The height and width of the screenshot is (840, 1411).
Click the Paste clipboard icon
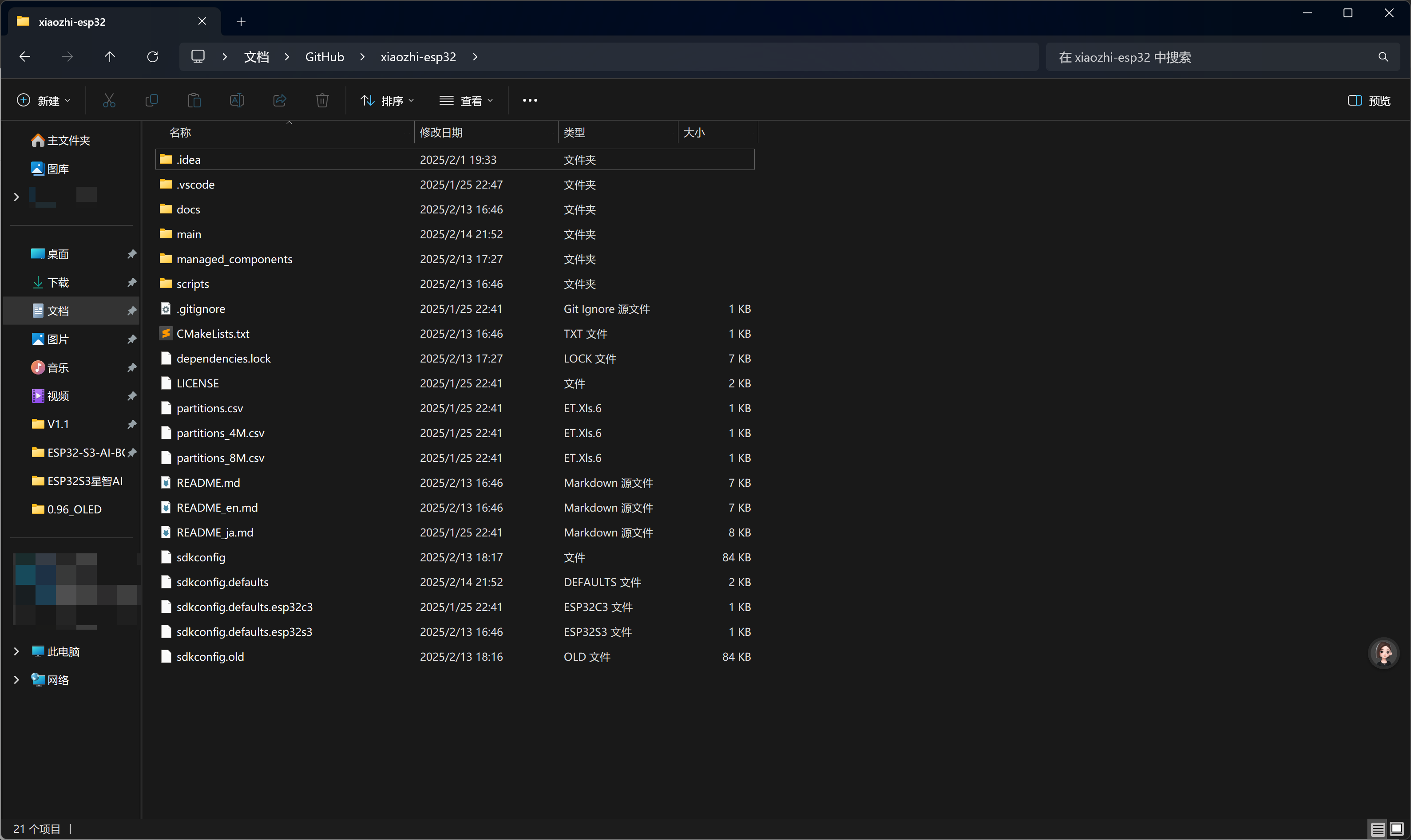tap(194, 101)
